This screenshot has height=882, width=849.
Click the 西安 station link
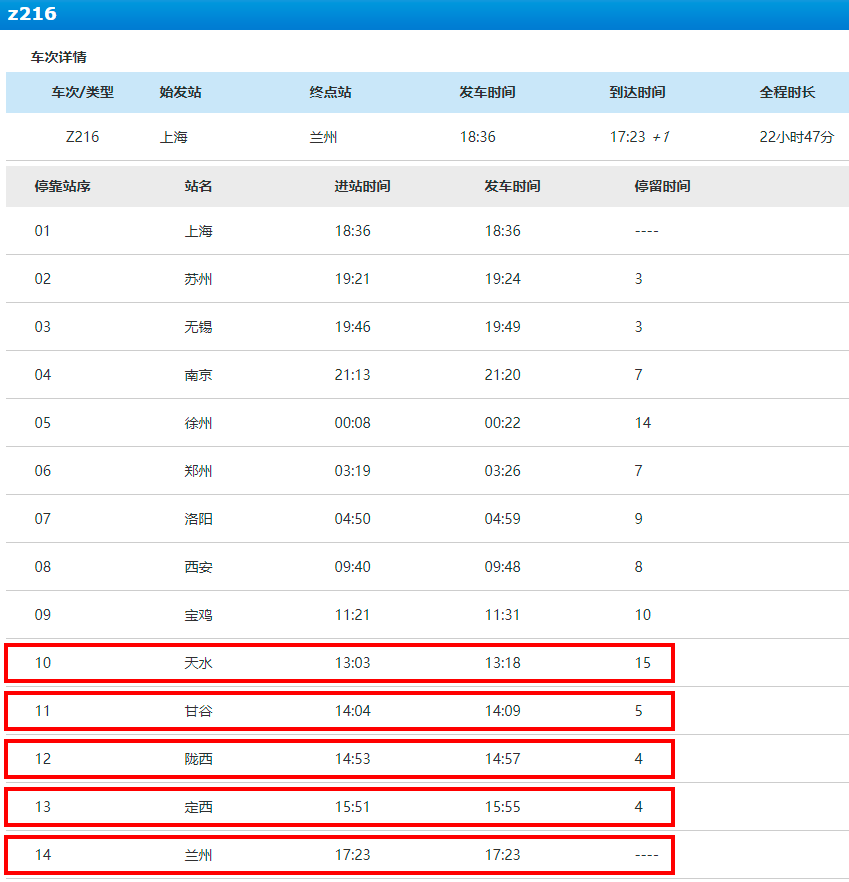[x=198, y=567]
